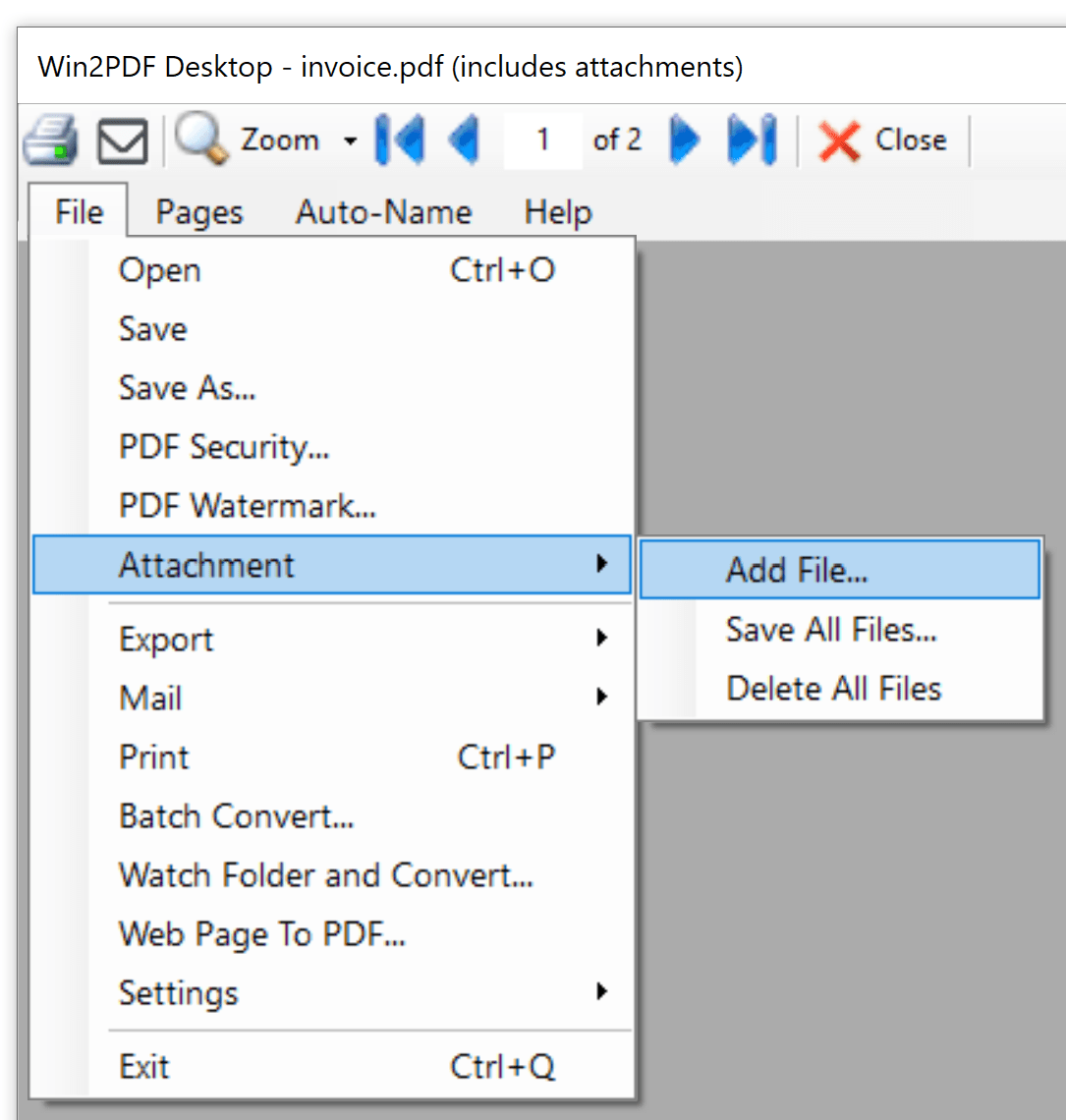Open the Pages menu

click(199, 212)
